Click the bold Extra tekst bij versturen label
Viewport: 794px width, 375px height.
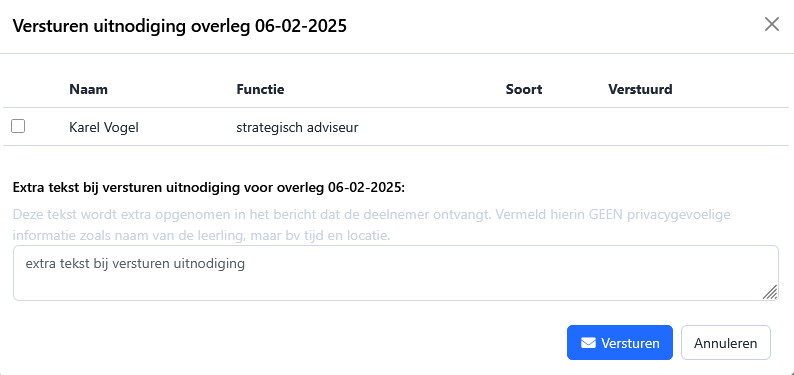[x=209, y=188]
